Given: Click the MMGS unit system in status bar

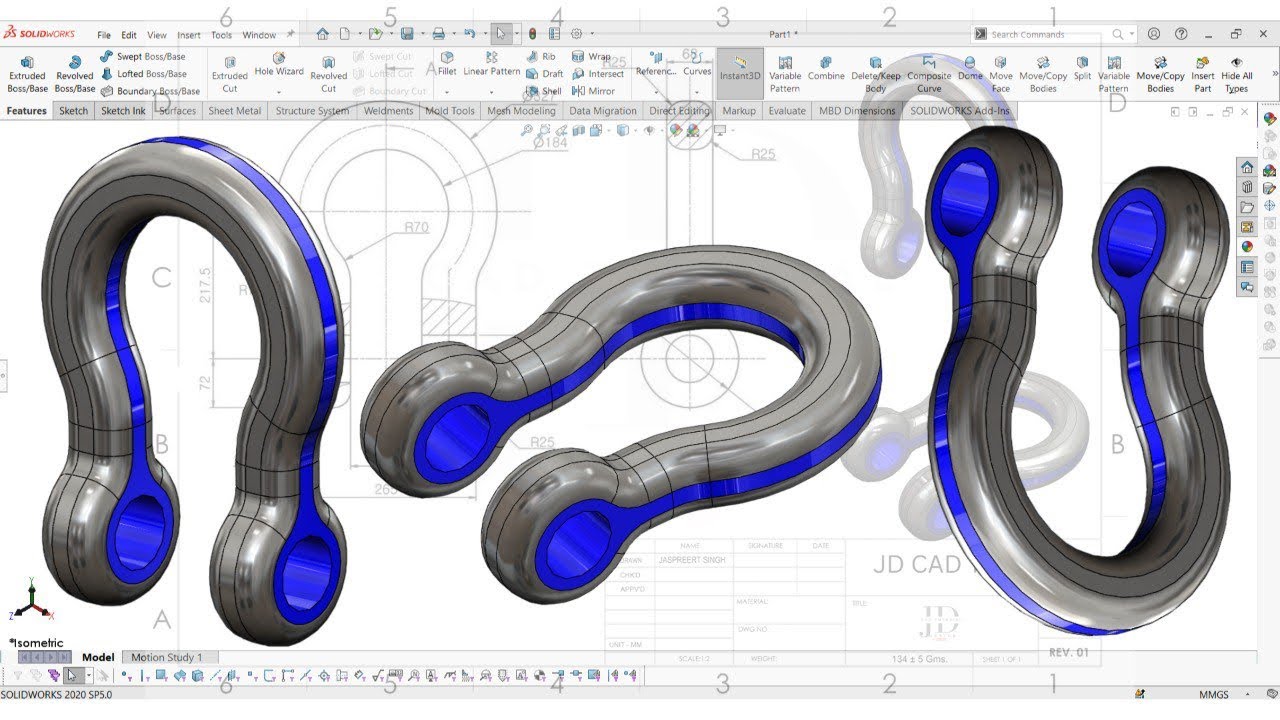Looking at the screenshot, I should (x=1214, y=694).
